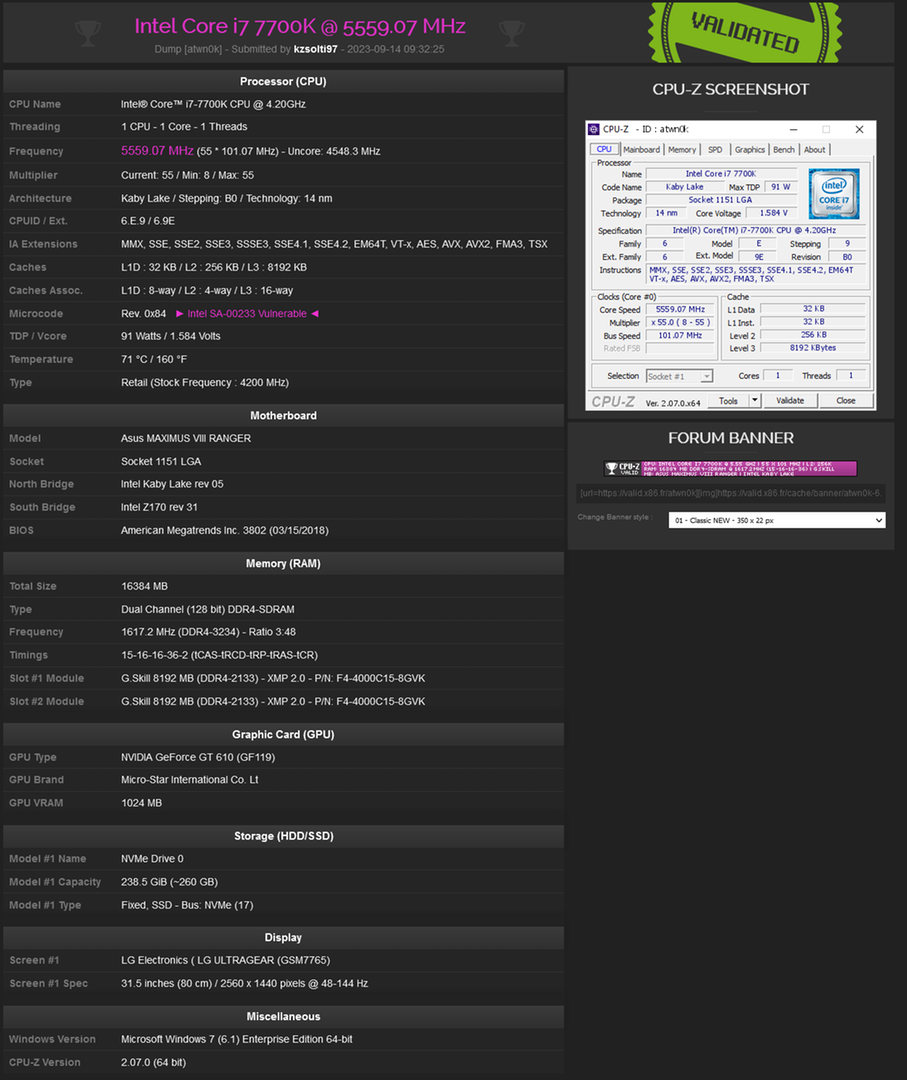907x1080 pixels.
Task: Click the CPU-Z trophy icon in forum banner
Action: coord(611,468)
